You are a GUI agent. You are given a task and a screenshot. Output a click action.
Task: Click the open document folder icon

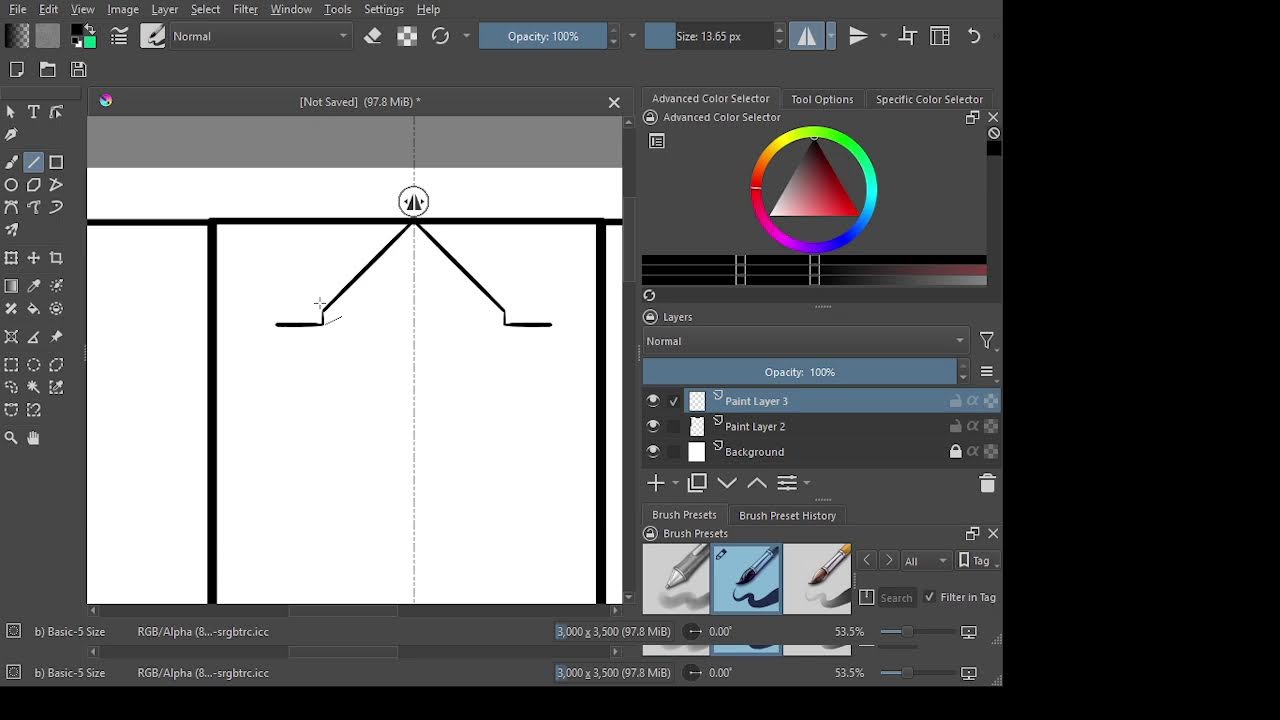(48, 70)
